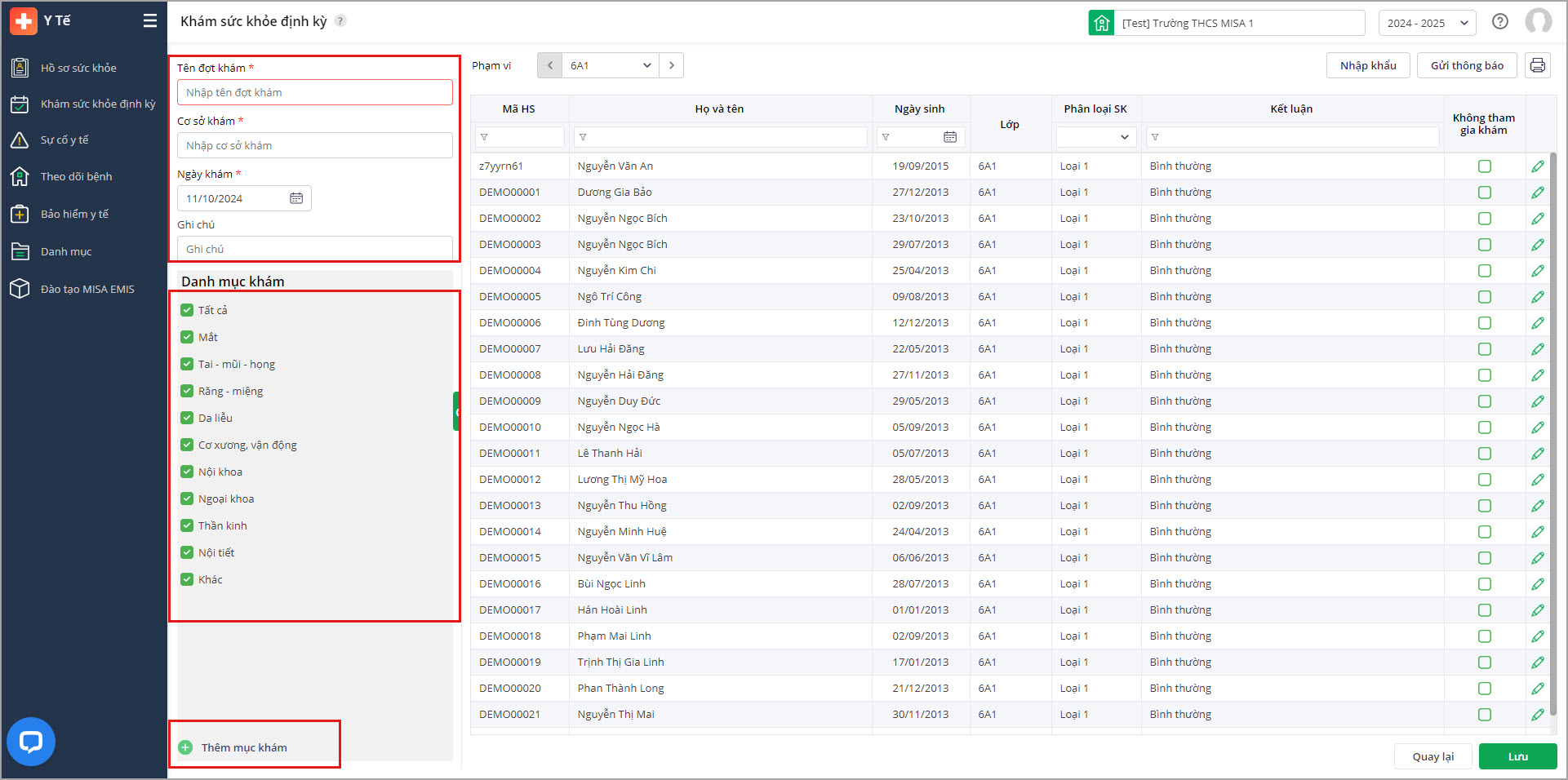Uncheck the Da liễu category

coord(187,418)
